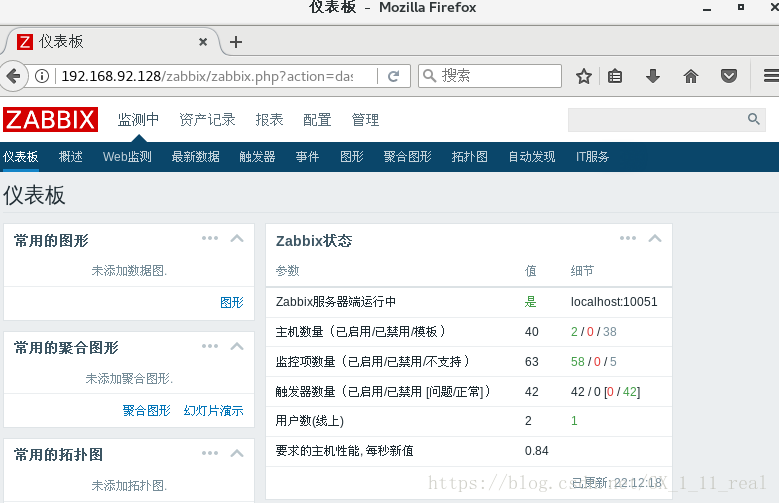779x503 pixels.
Task: Click the unsupported items count 5
Action: click(x=613, y=361)
